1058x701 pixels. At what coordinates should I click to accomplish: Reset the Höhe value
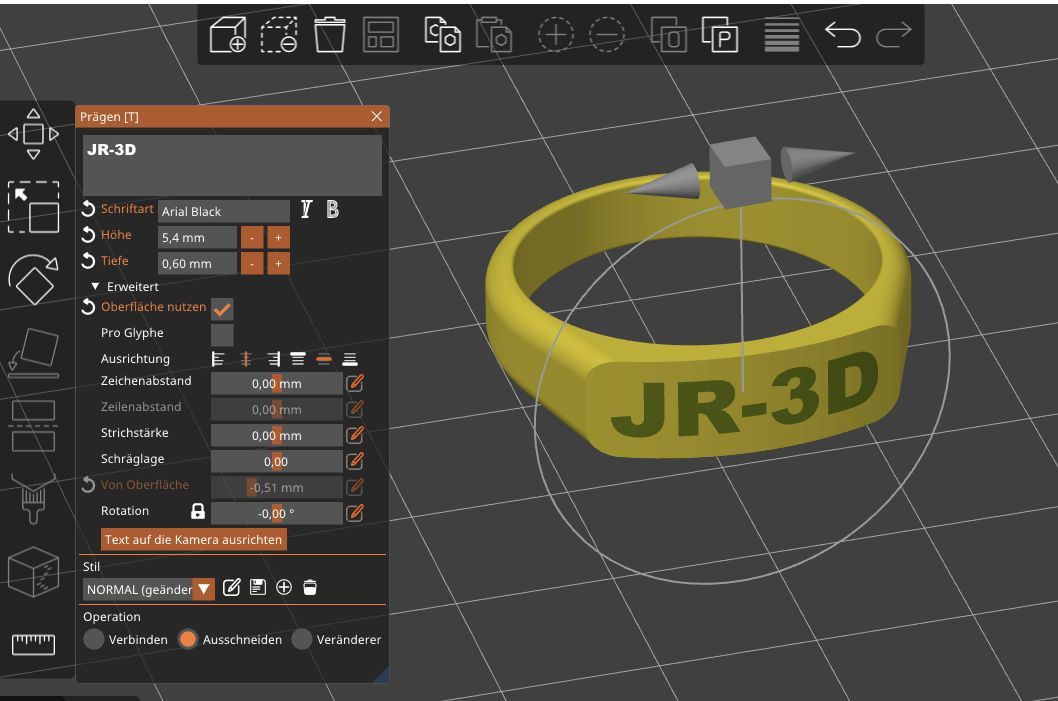[88, 235]
